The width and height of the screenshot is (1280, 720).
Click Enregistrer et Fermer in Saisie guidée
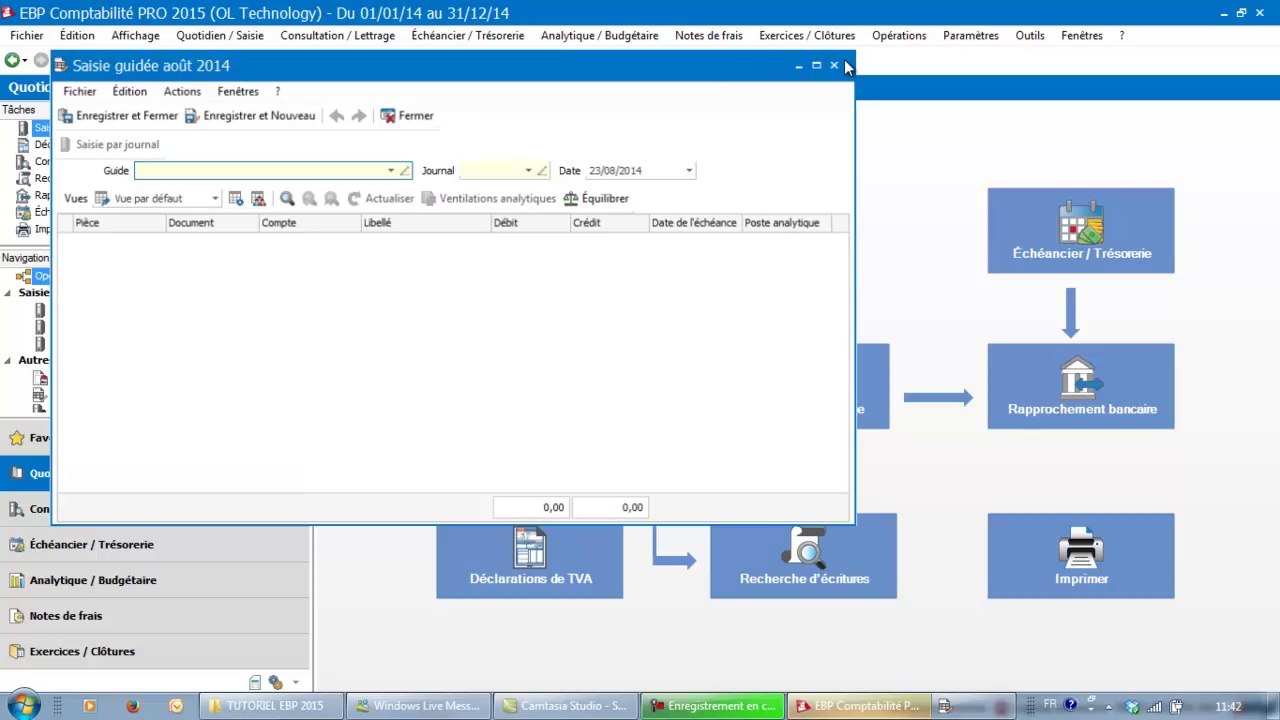tap(118, 116)
